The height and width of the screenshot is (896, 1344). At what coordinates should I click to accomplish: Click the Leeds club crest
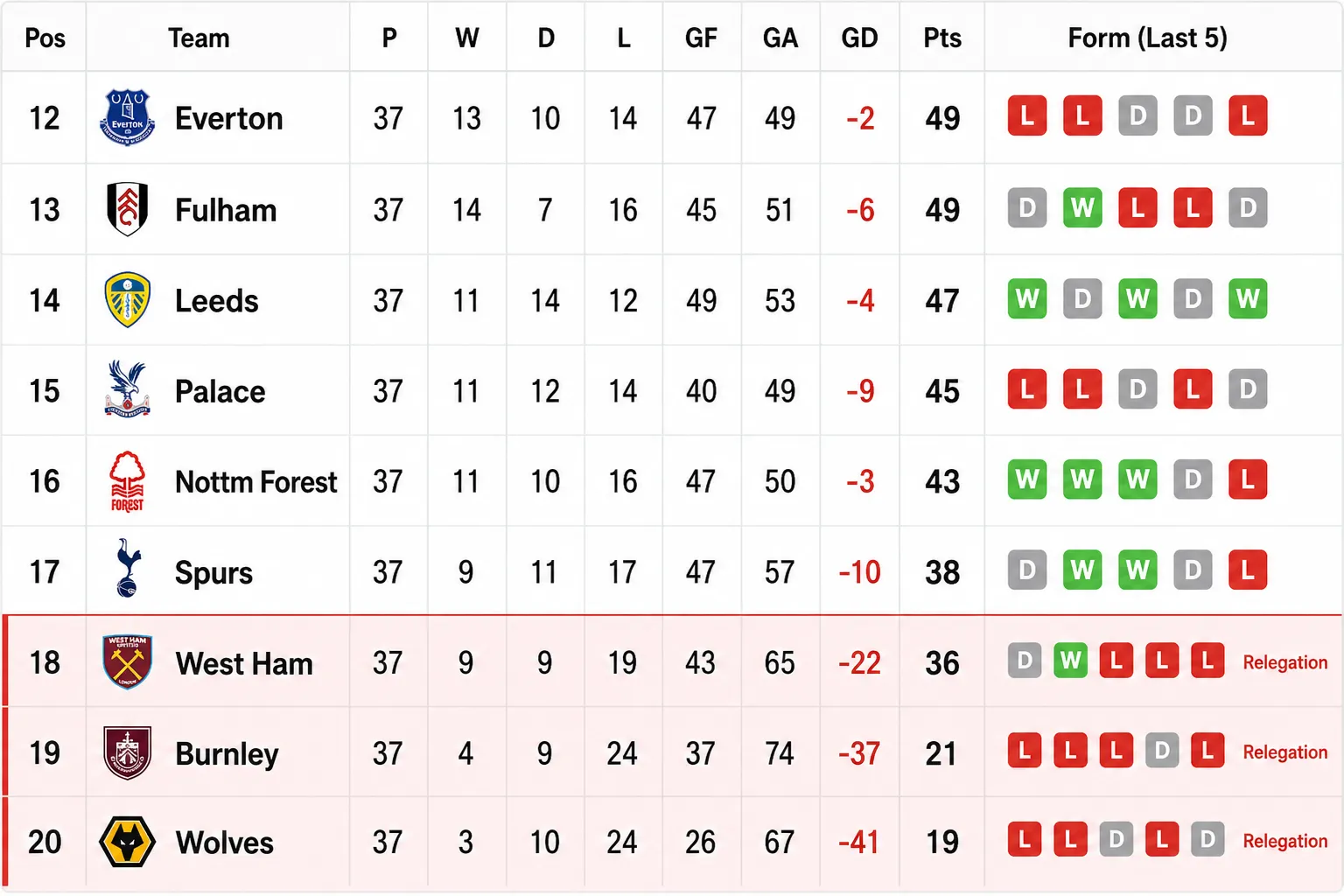(128, 300)
